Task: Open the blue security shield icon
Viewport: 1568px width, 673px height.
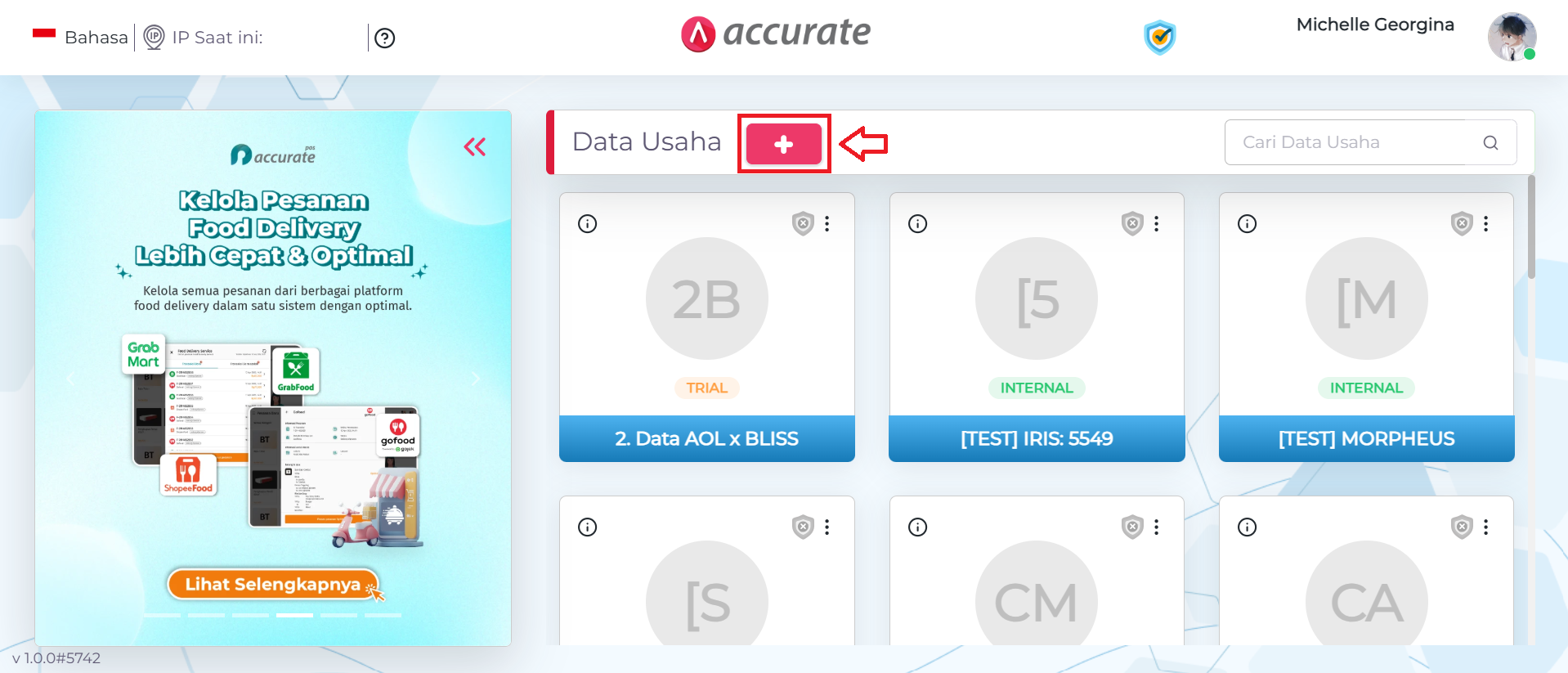Action: (1159, 38)
